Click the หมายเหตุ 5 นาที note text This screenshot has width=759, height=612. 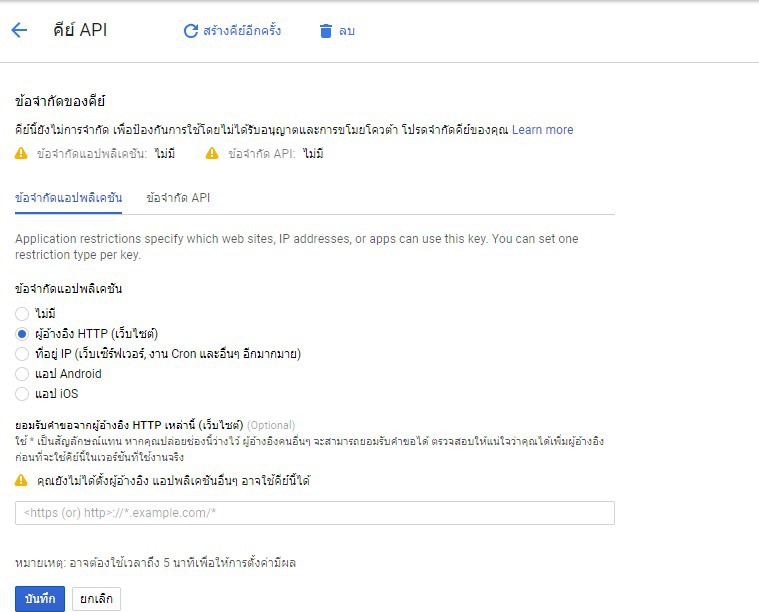155,563
